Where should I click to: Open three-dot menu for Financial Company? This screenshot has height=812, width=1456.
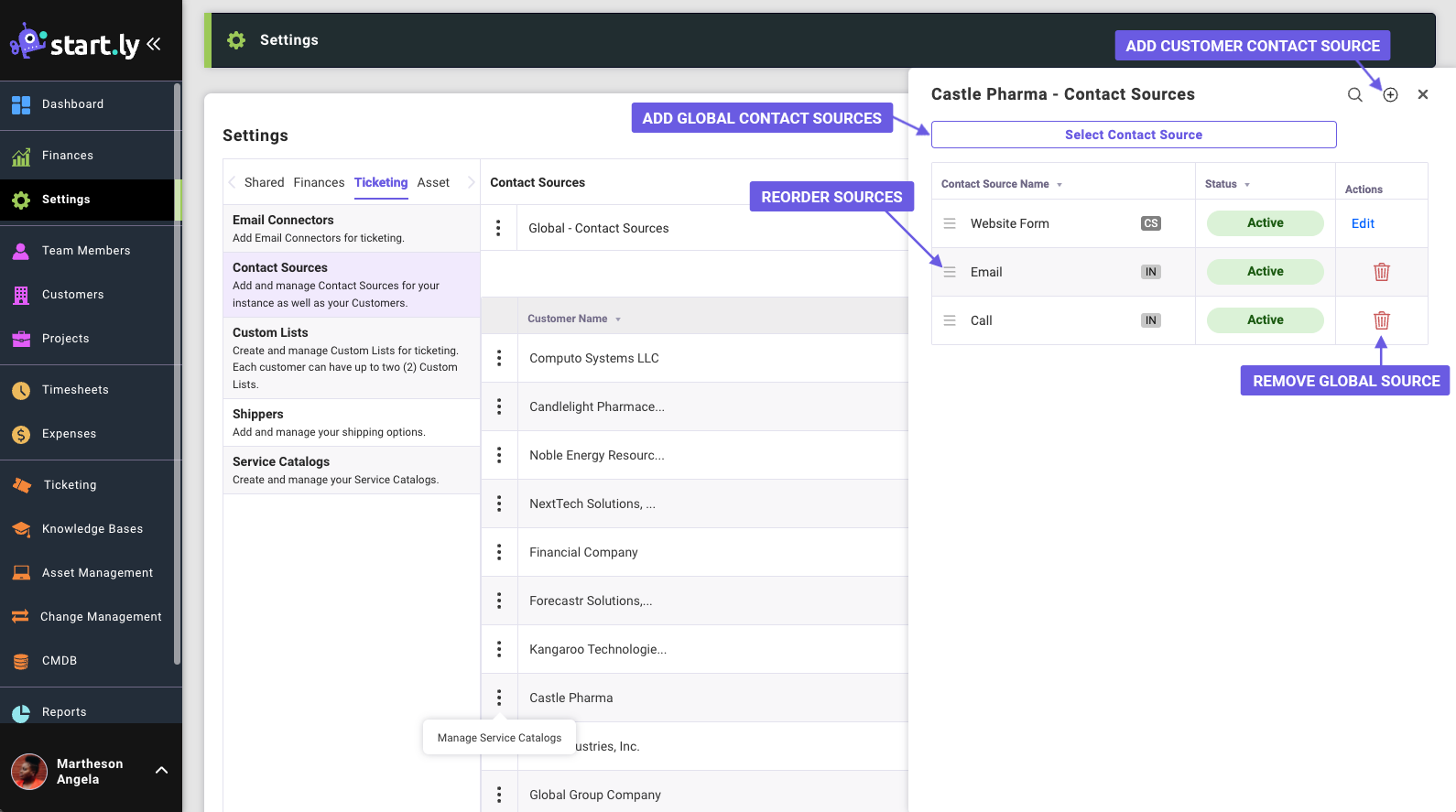pos(499,552)
